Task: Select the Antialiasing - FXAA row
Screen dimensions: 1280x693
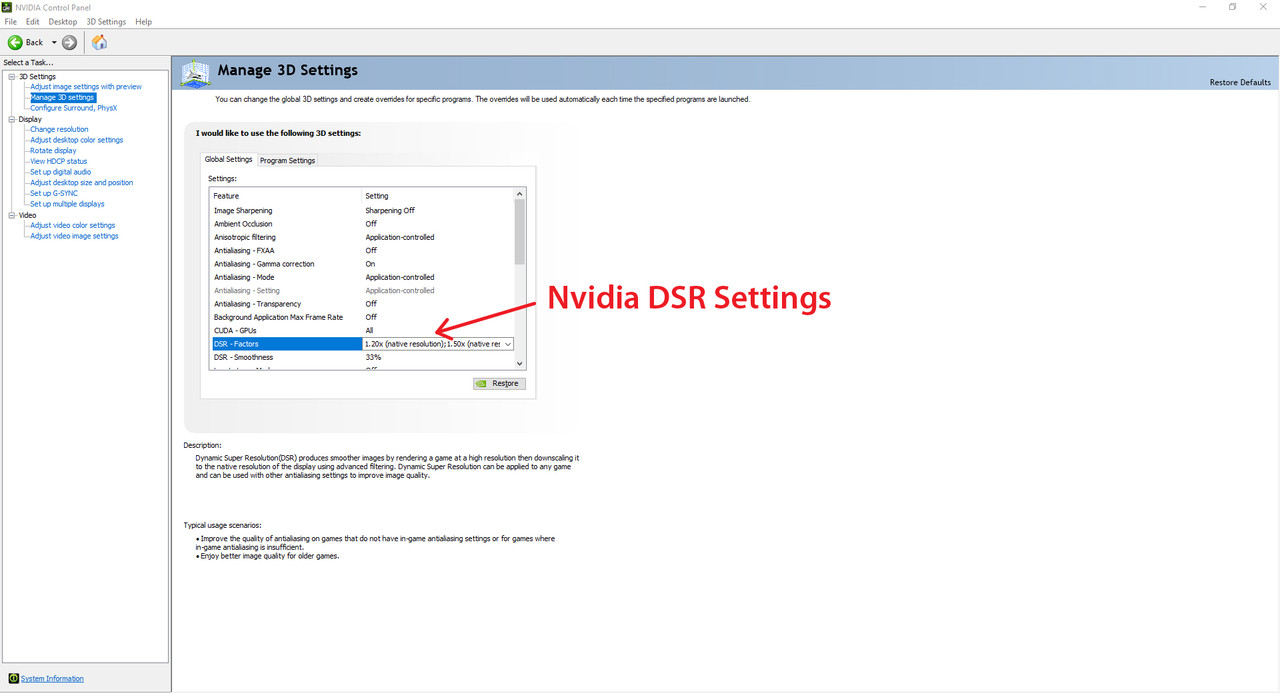Action: (x=362, y=250)
